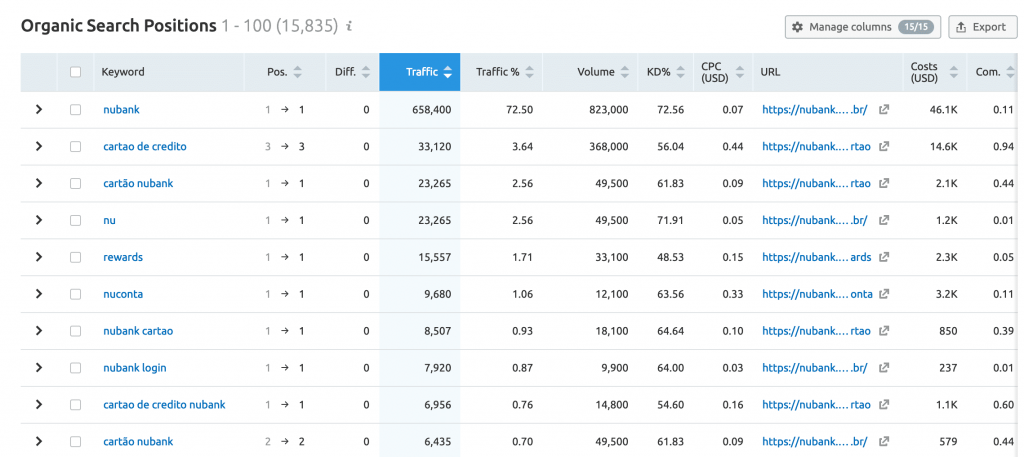Image resolution: width=1024 pixels, height=457 pixels.
Task: Sort by Diff. column arrows
Action: (x=366, y=72)
